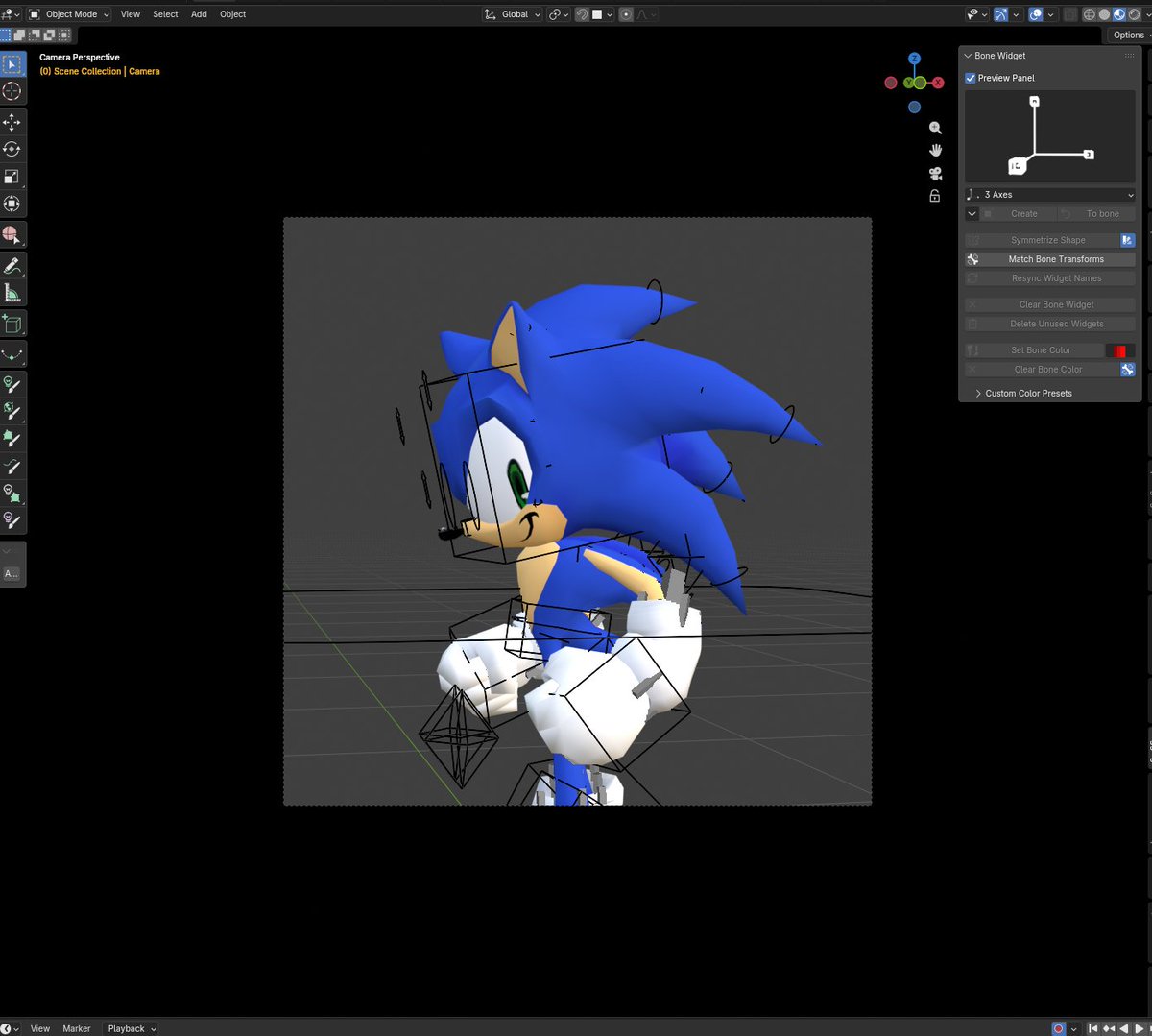
Task: Click the last left-toolbar tool icon above A...
Action: point(12,520)
